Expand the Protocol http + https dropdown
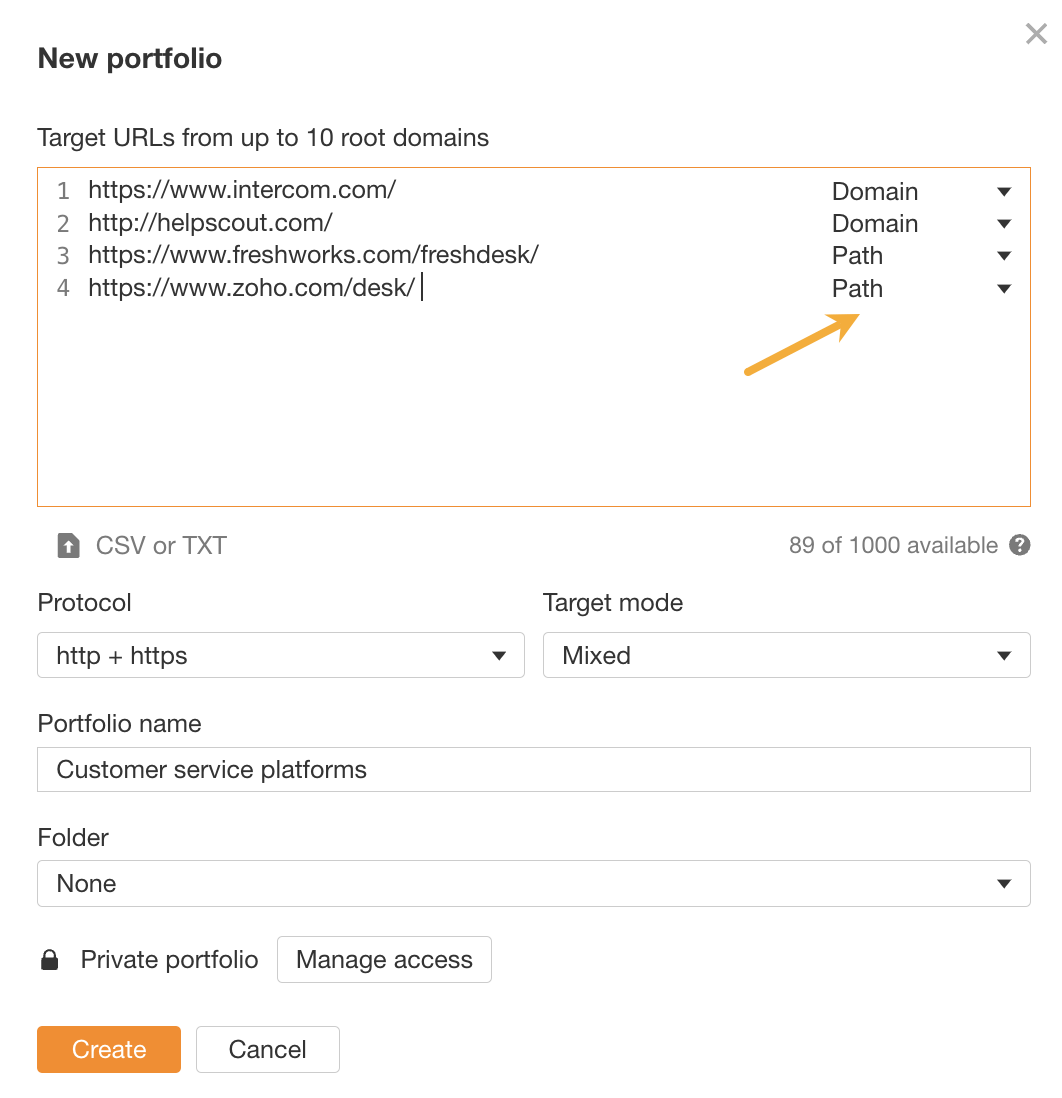Viewport: 1062px width, 1098px height. pos(280,655)
